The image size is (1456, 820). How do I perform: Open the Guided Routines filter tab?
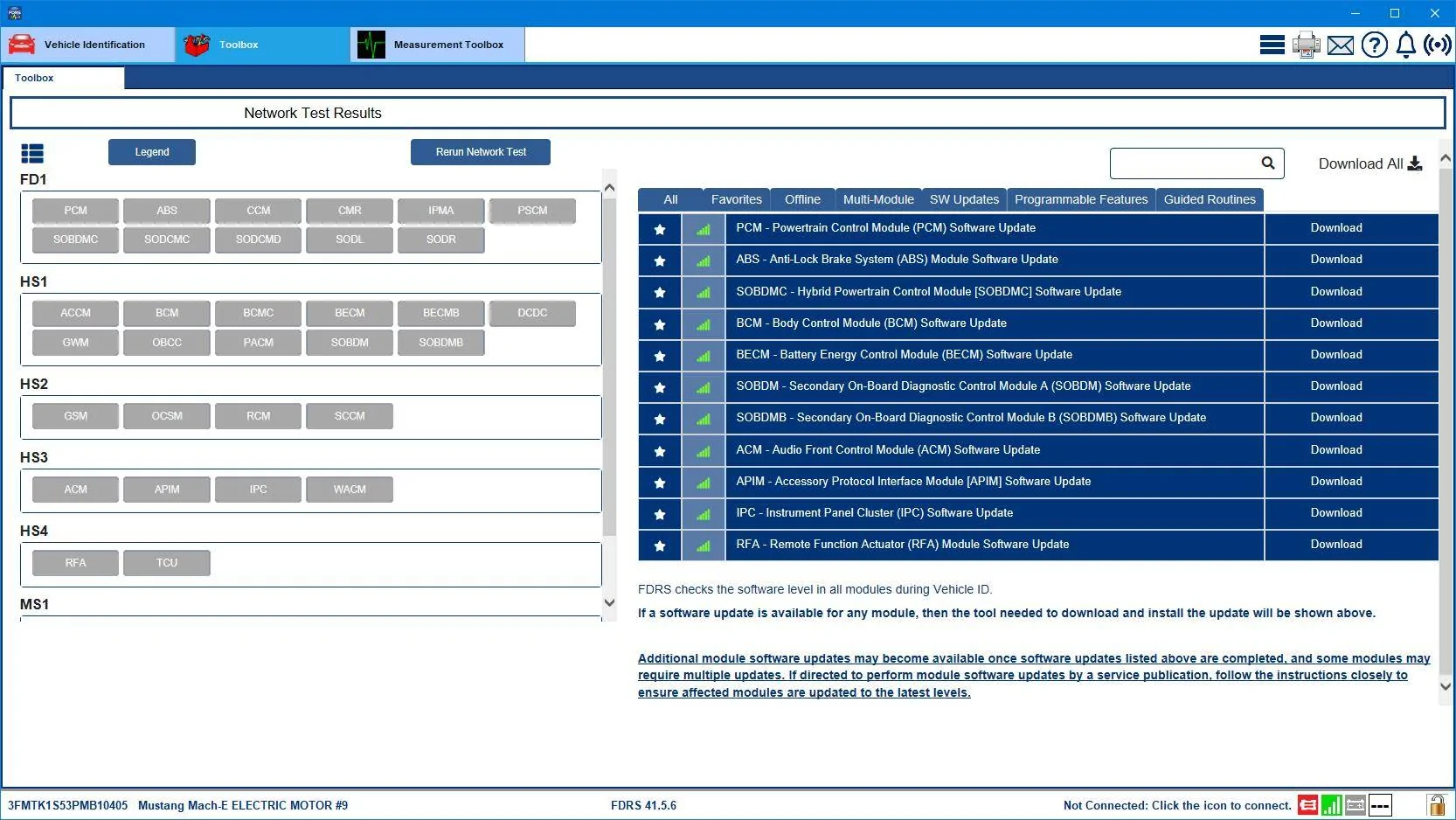point(1210,199)
